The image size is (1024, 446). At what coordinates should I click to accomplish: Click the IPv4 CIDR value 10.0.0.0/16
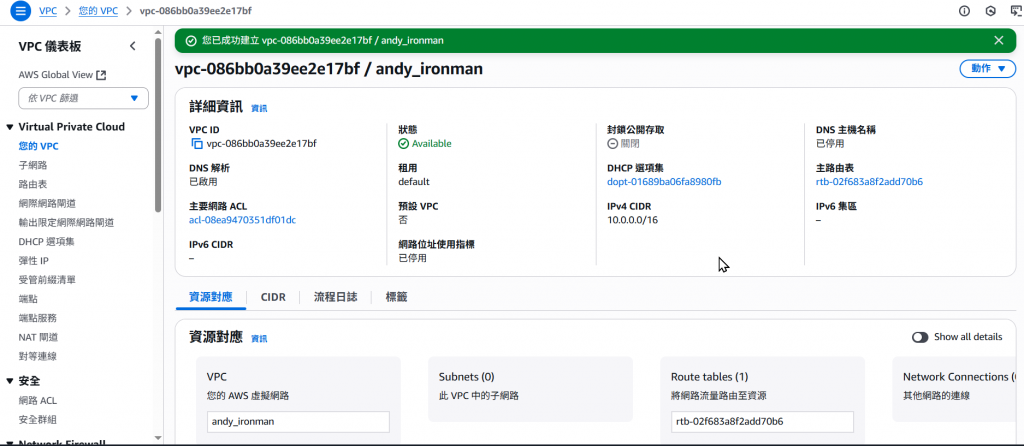(x=632, y=220)
